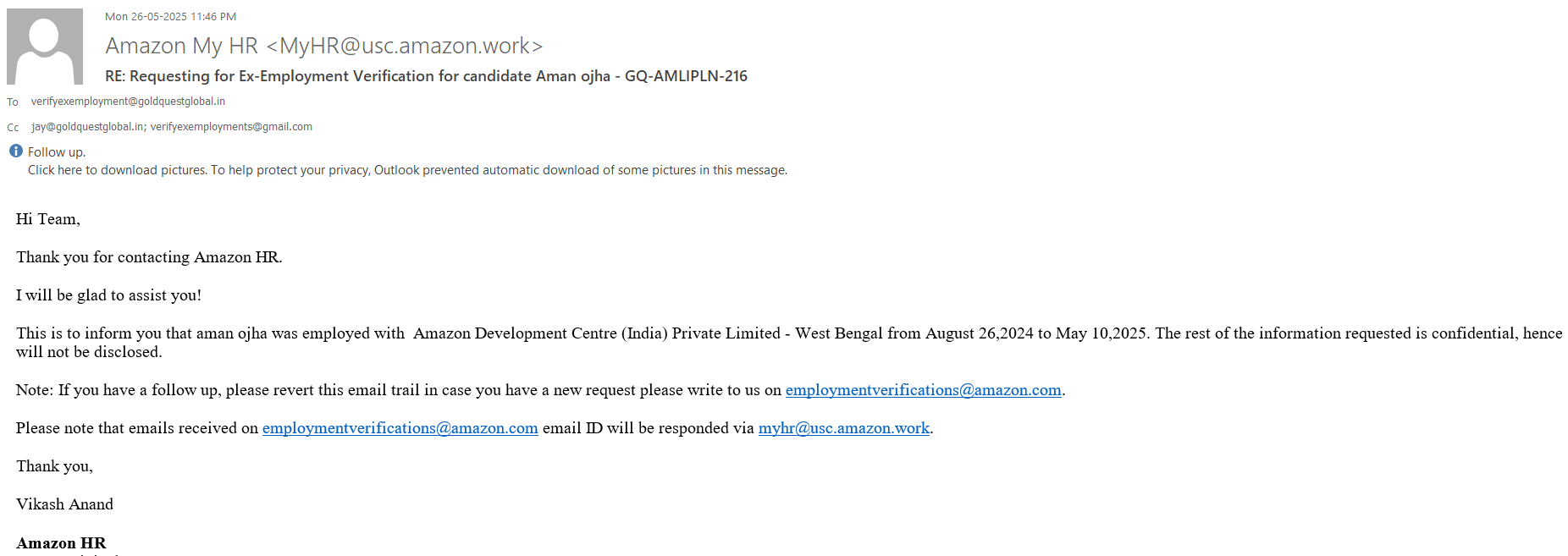1568x556 pixels.
Task: Click the received date and time stamp
Action: coord(170,17)
